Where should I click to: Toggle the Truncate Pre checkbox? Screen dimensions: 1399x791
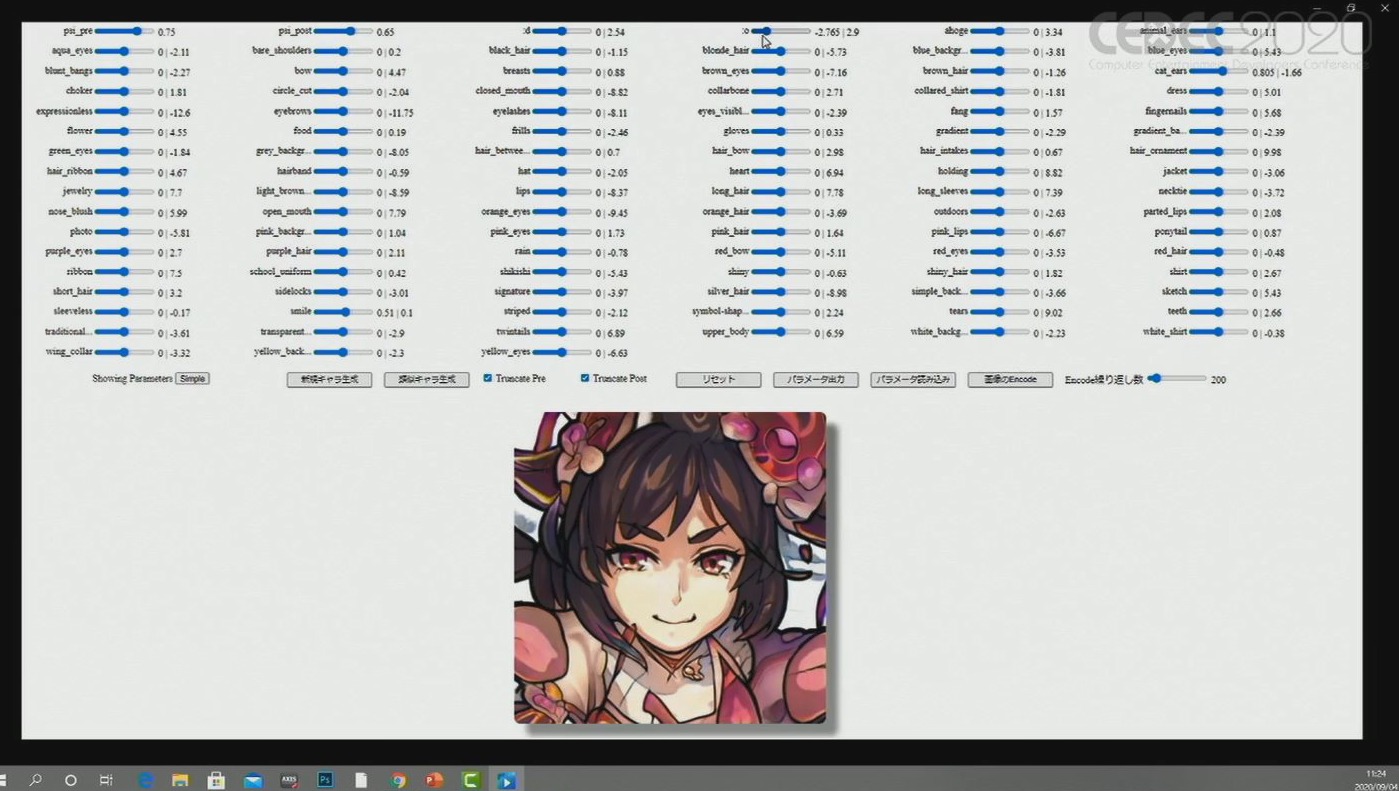[488, 378]
